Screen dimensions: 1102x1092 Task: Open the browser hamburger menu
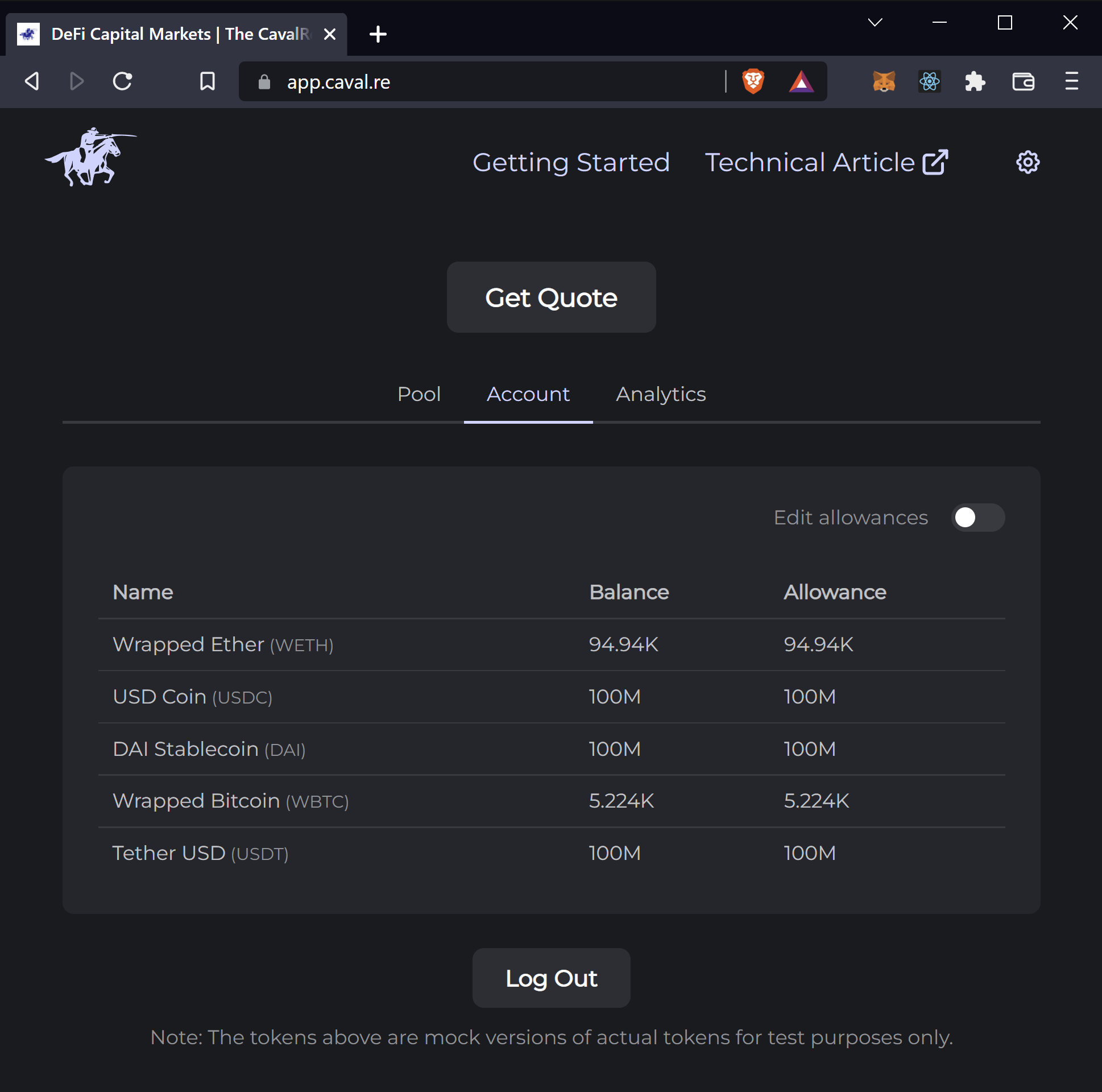[x=1071, y=81]
